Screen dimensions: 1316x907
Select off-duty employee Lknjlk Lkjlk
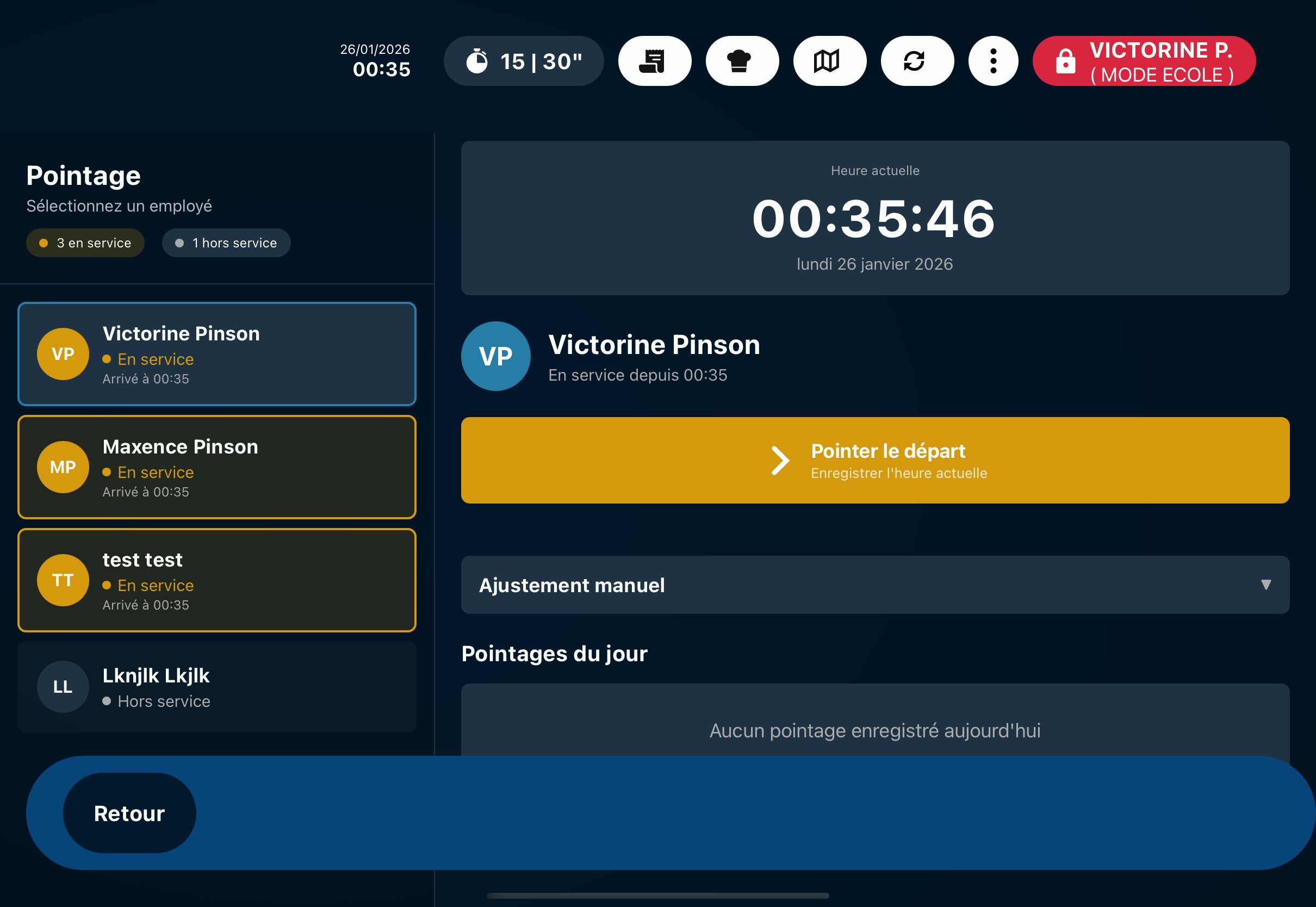coord(216,686)
